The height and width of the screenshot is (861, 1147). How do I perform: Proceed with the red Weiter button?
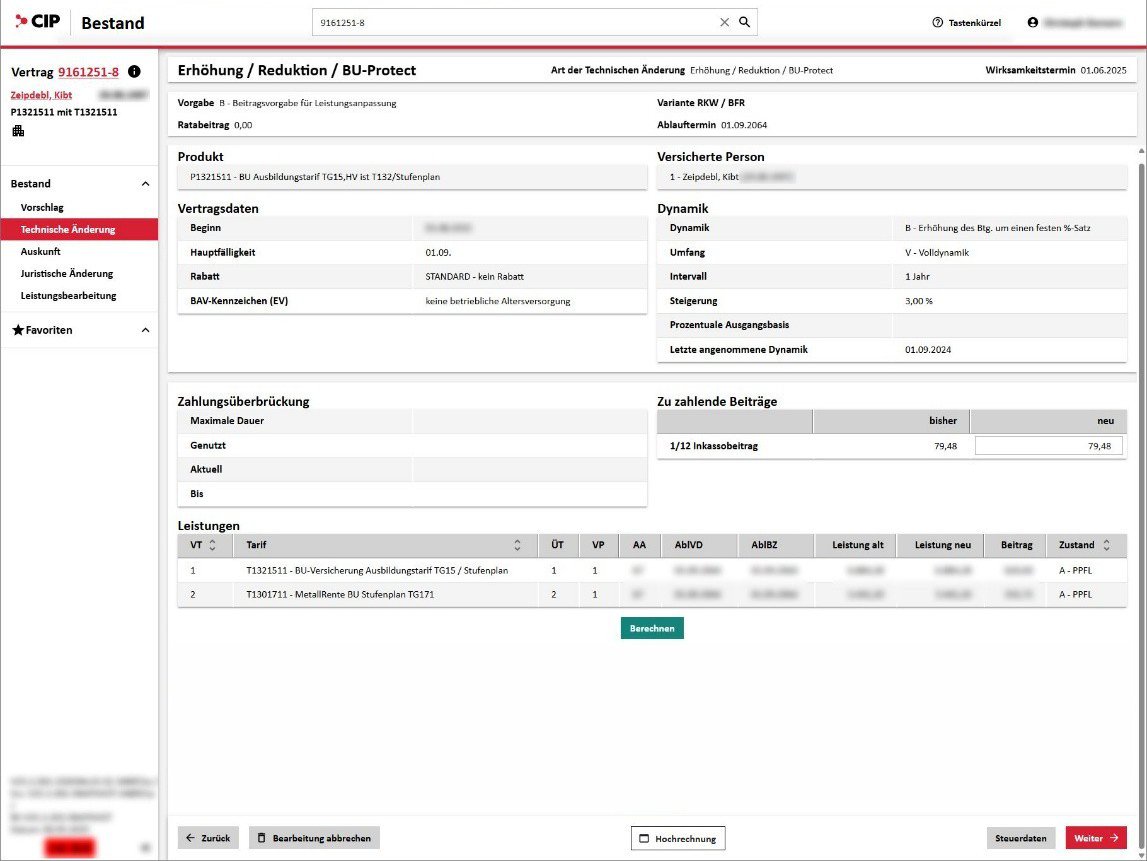[1096, 838]
